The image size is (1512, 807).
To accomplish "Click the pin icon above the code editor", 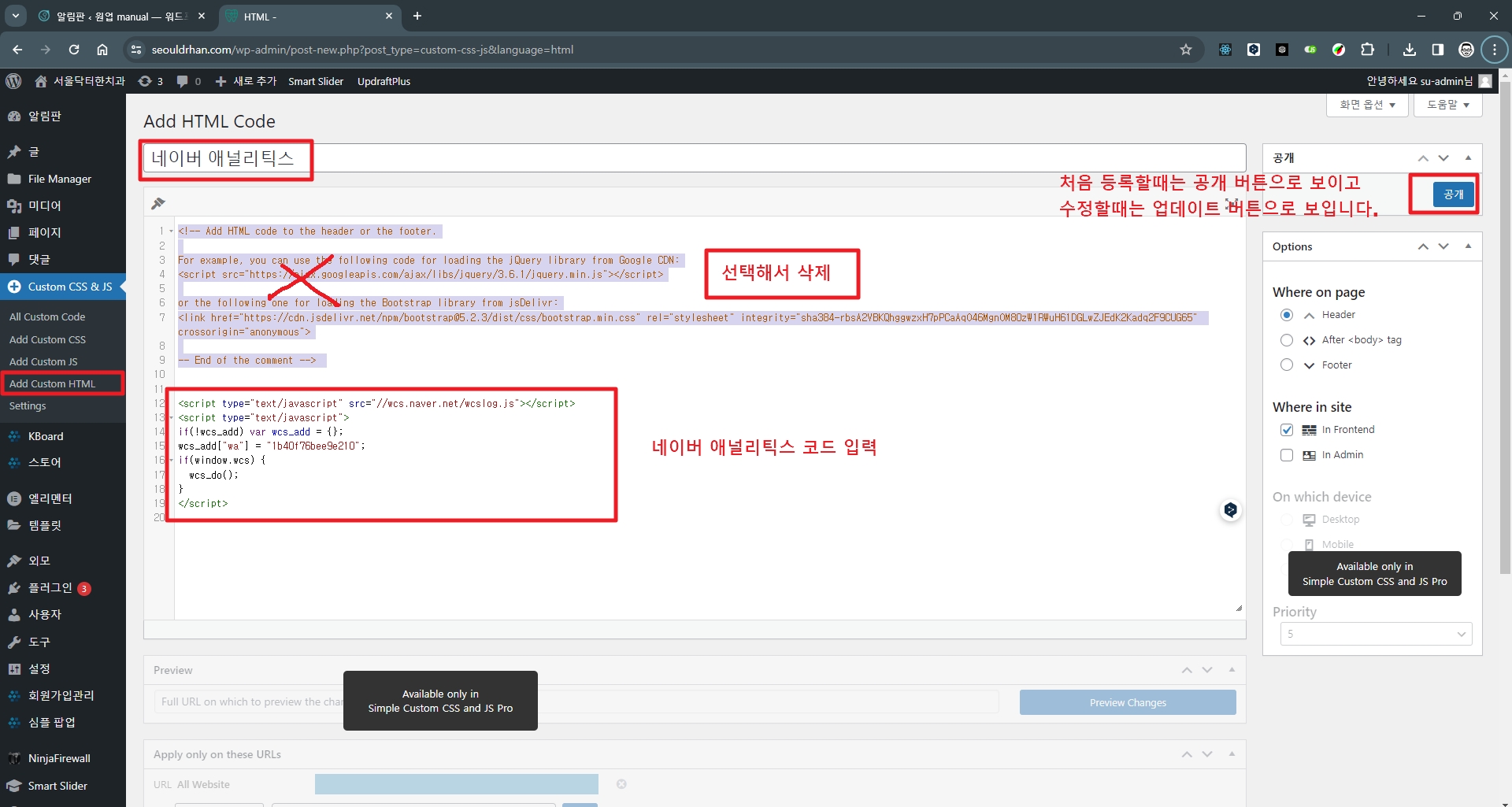I will pos(158,203).
